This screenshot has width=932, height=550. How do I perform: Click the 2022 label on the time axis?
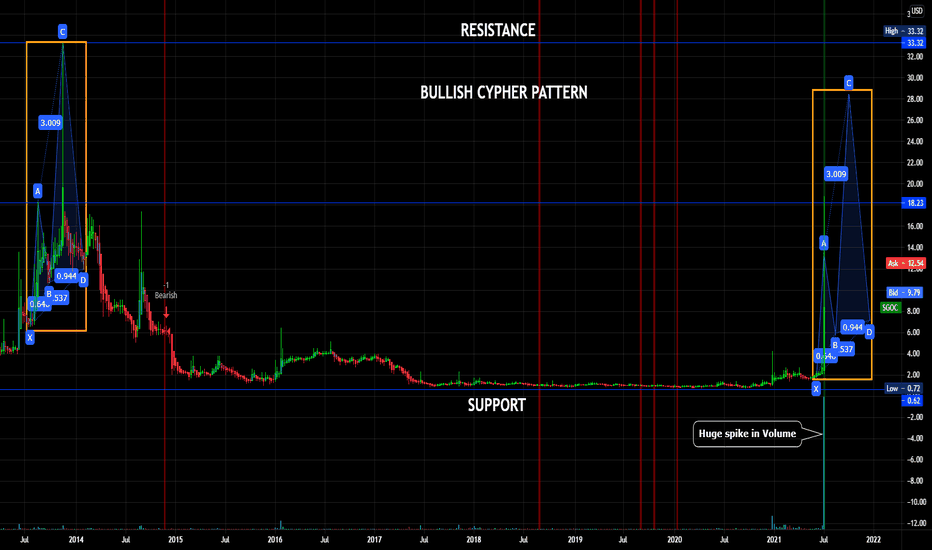point(873,540)
